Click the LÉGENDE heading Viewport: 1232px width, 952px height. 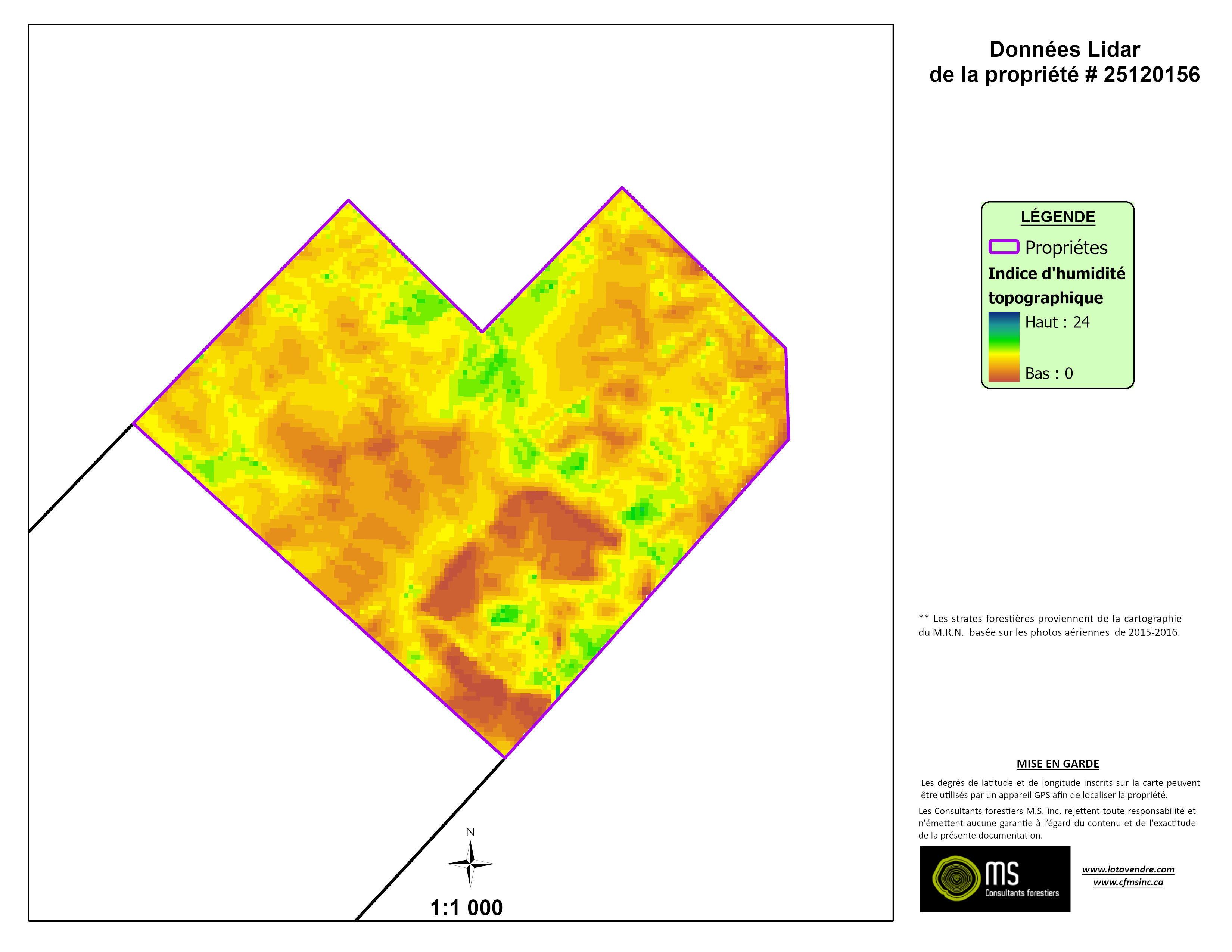[1058, 217]
